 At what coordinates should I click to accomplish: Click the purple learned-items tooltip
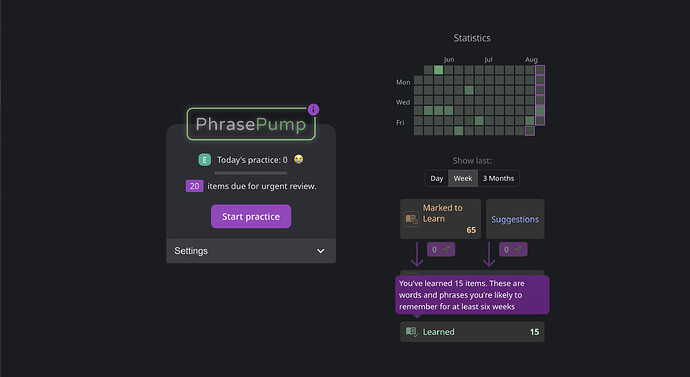[x=472, y=295]
